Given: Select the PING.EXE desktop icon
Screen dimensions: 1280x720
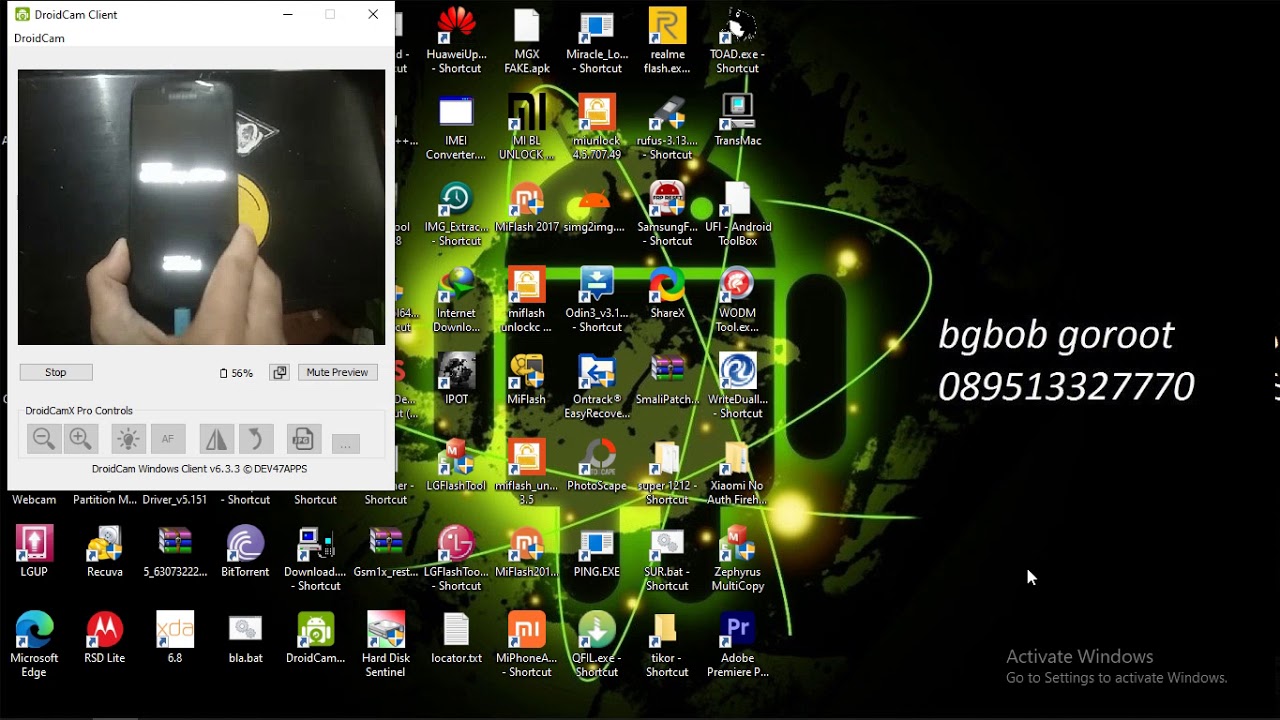Looking at the screenshot, I should 597,551.
